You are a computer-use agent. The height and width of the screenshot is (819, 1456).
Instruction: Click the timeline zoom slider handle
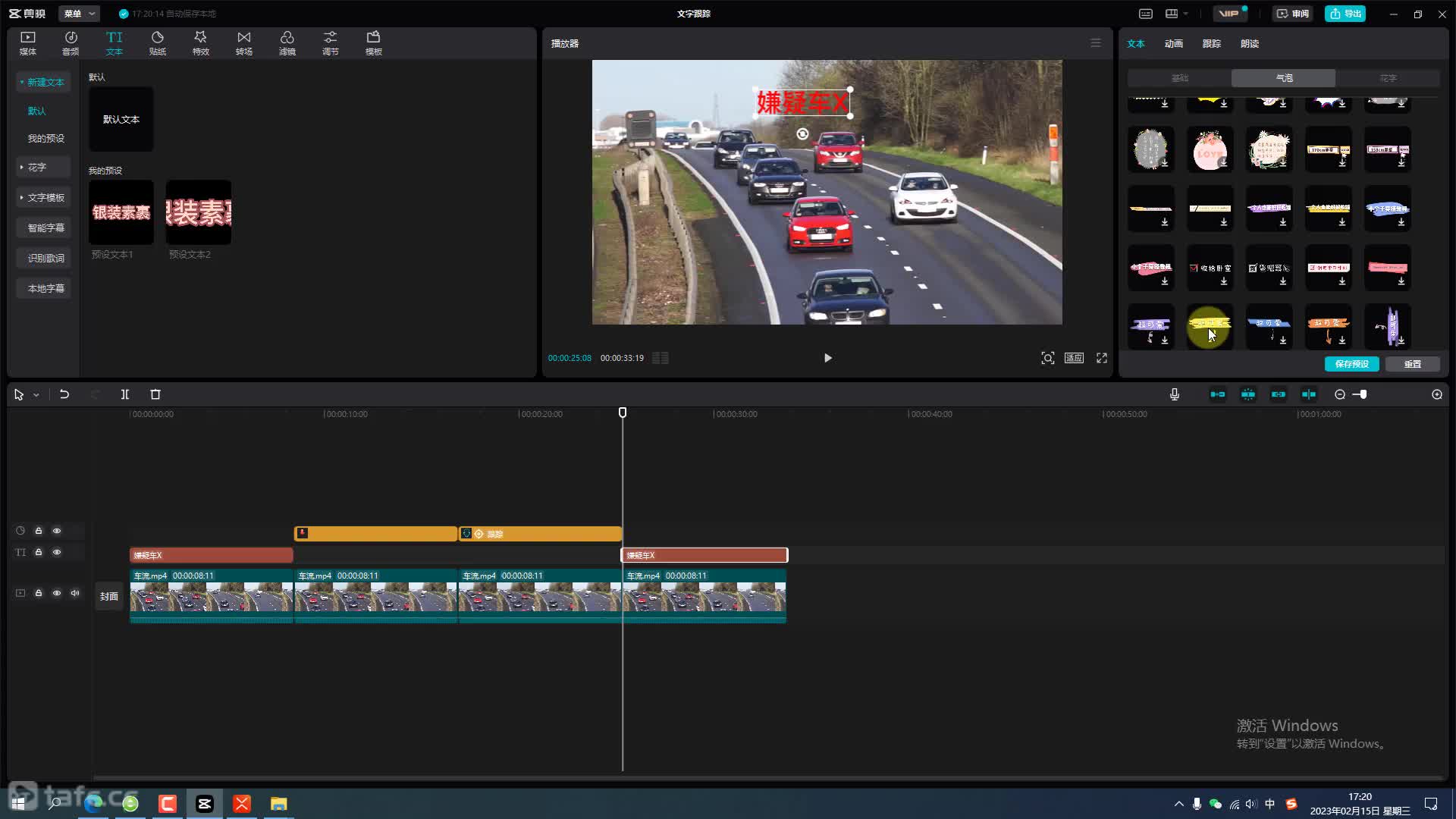(1363, 394)
